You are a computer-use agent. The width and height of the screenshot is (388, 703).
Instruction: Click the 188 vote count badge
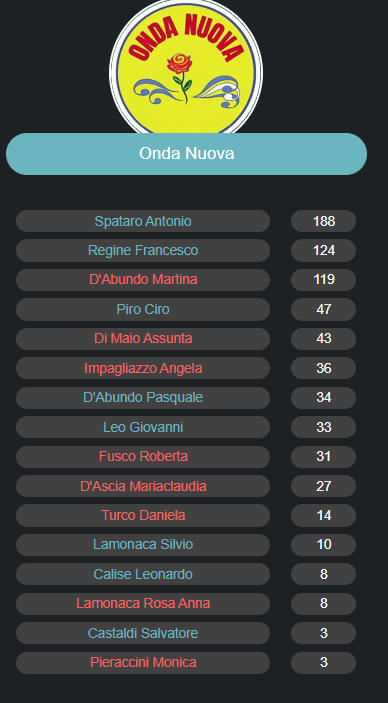pyautogui.click(x=323, y=221)
